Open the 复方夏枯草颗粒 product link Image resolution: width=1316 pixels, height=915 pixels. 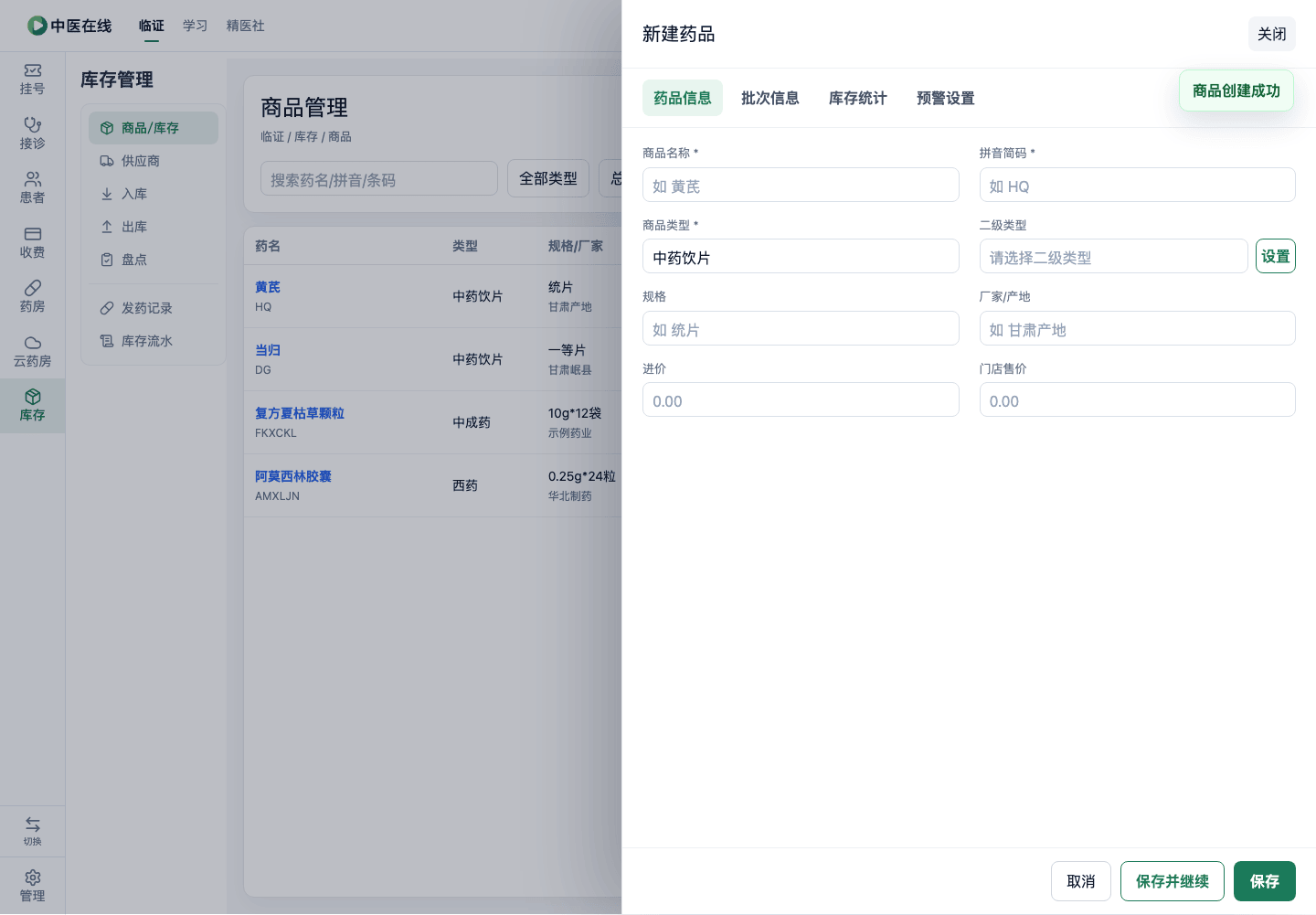tap(300, 413)
